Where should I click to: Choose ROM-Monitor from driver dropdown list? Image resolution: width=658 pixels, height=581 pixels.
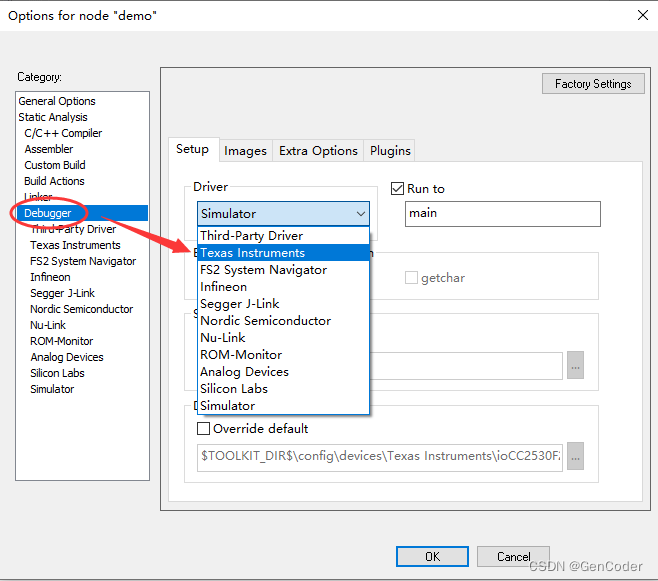(x=283, y=354)
